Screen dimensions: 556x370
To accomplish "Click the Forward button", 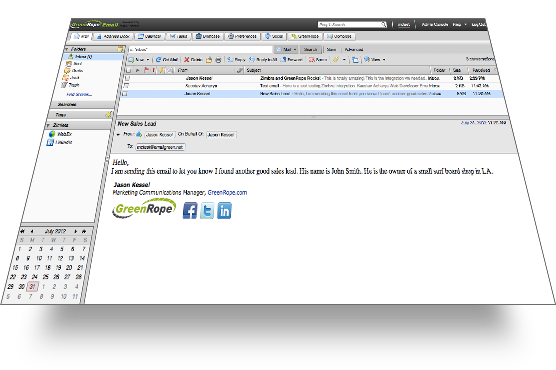I will (x=291, y=60).
